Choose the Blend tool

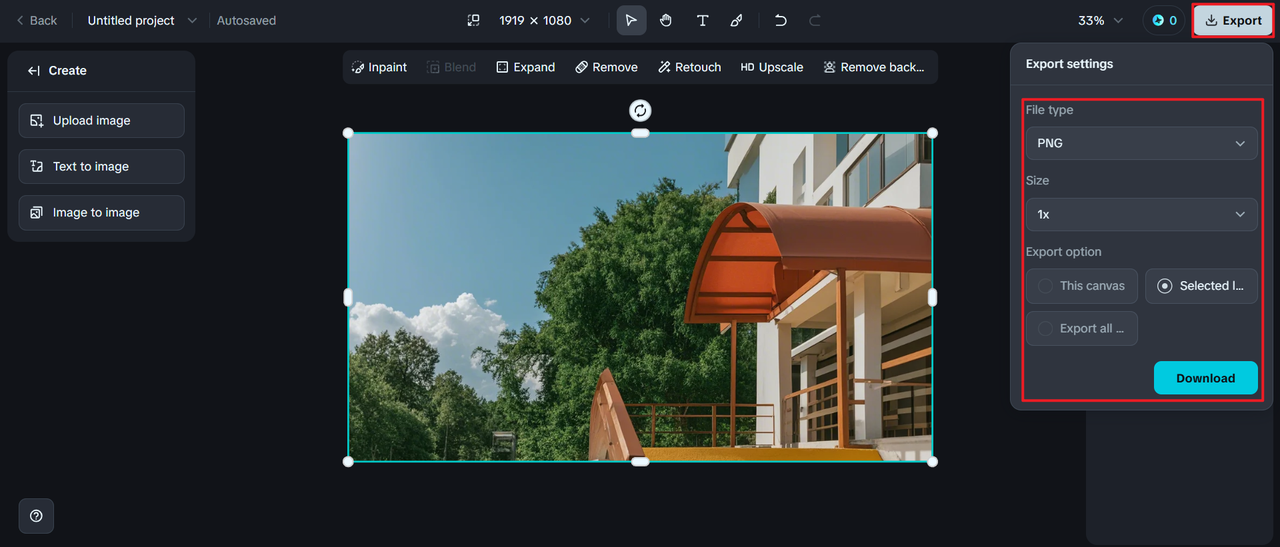(452, 67)
